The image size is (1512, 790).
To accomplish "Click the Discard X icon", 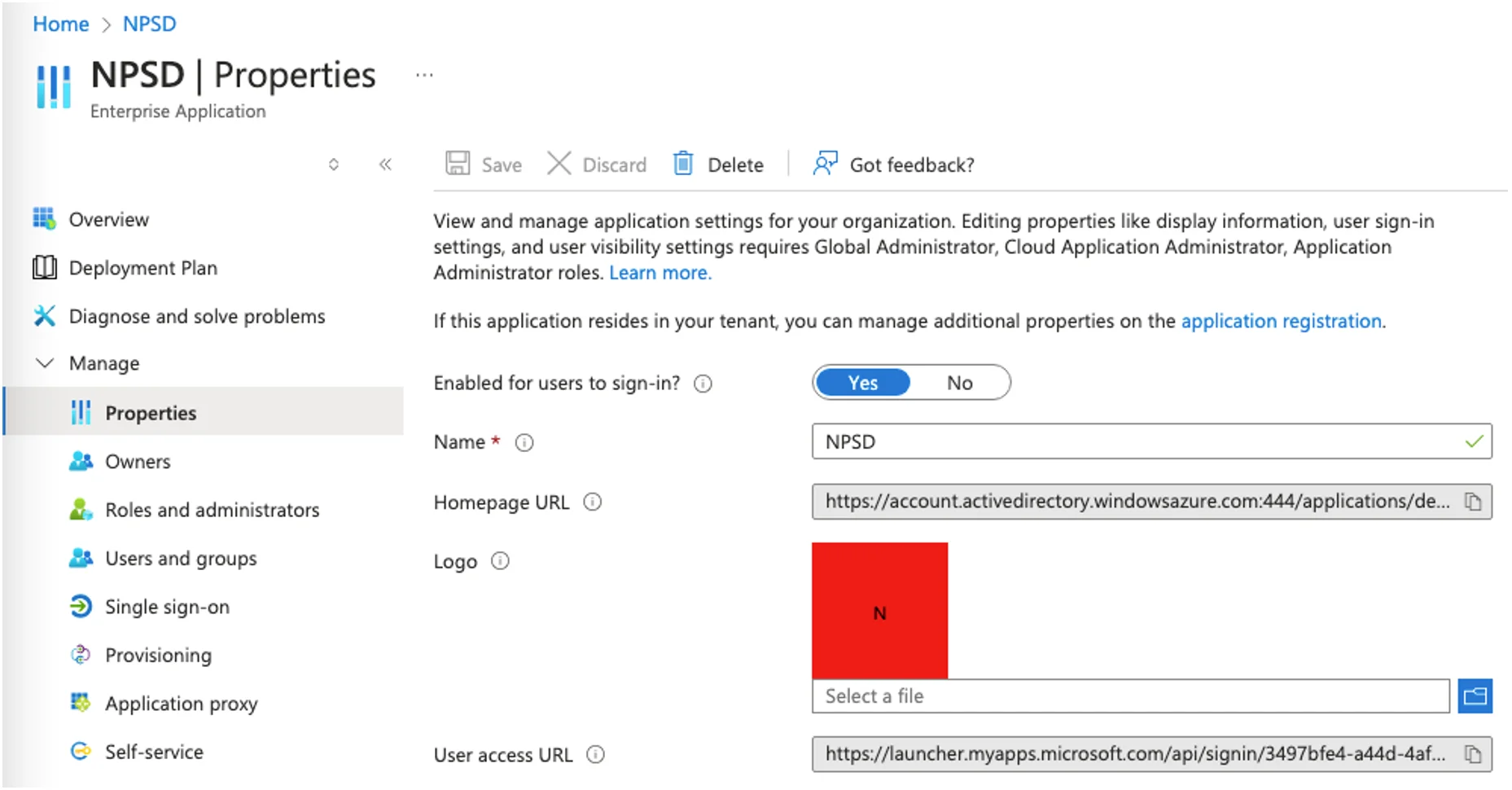I will point(559,164).
